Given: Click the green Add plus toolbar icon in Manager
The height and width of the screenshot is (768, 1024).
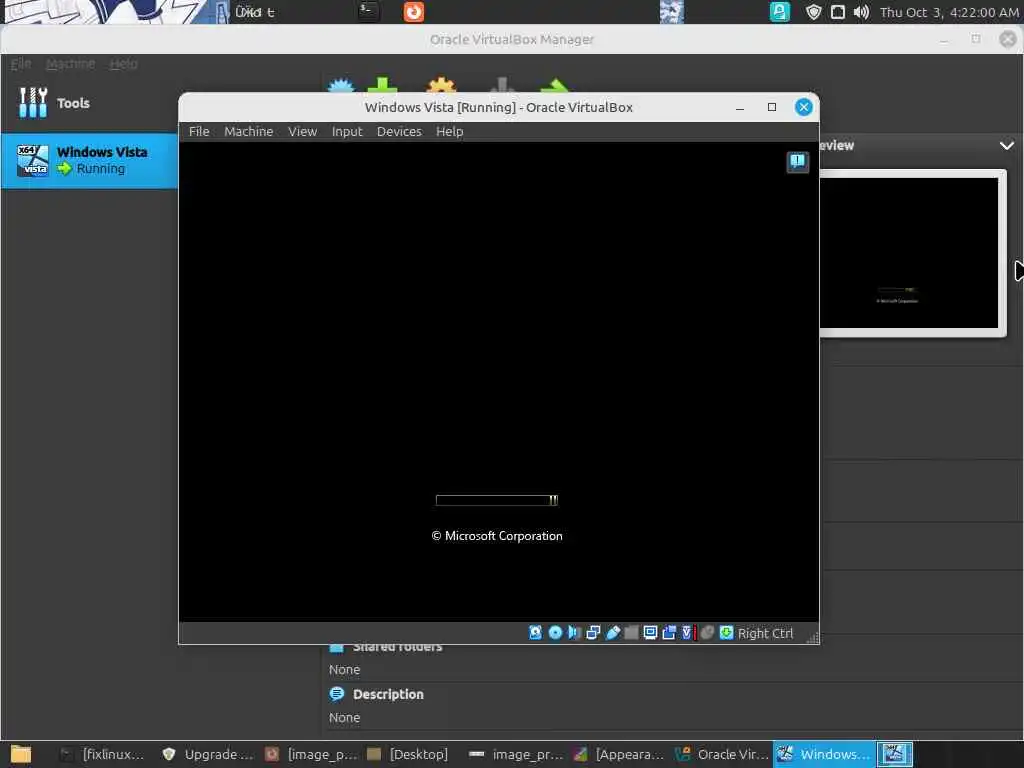Looking at the screenshot, I should 383,86.
